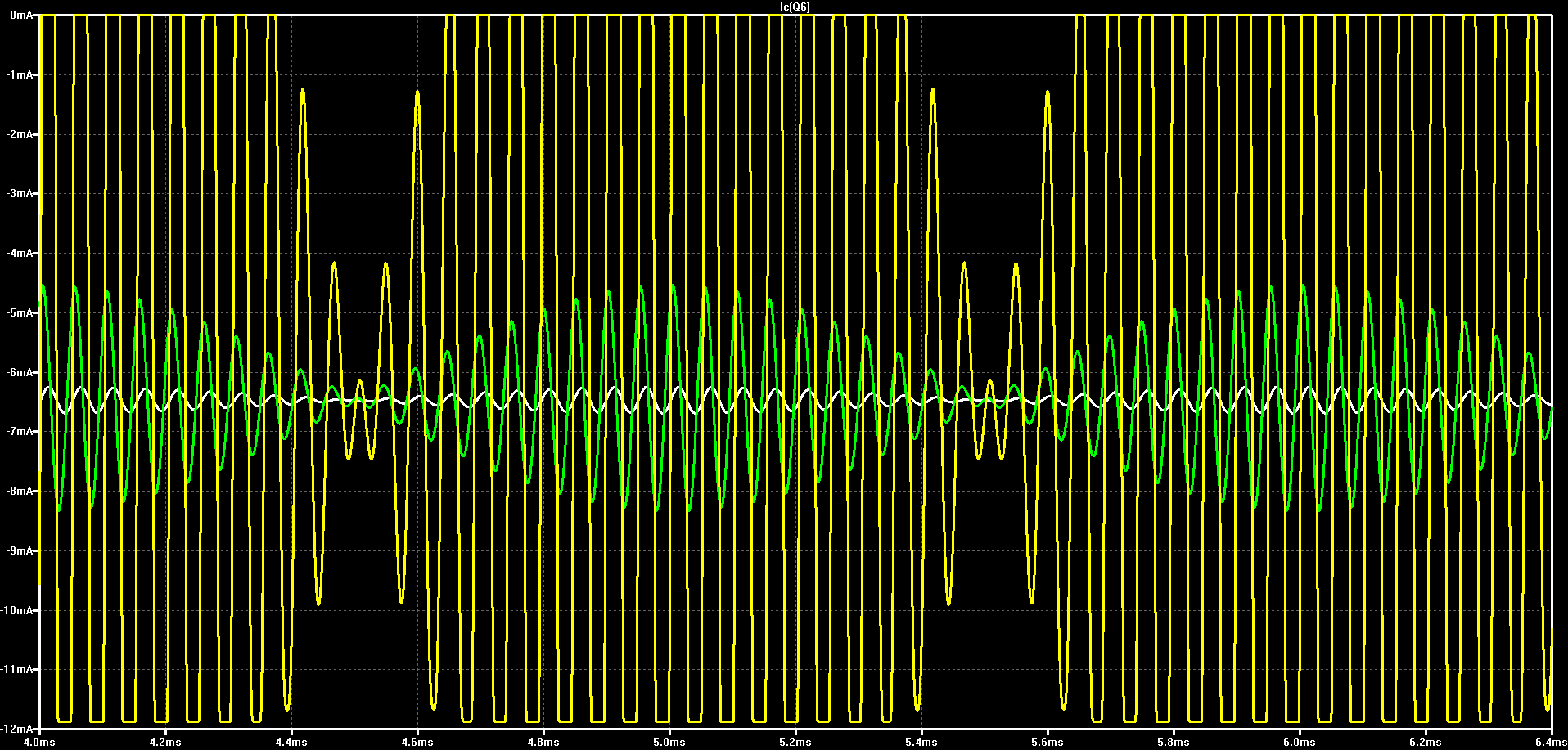Click the -7mA vertical axis label
1568x750 pixels.
pos(20,432)
